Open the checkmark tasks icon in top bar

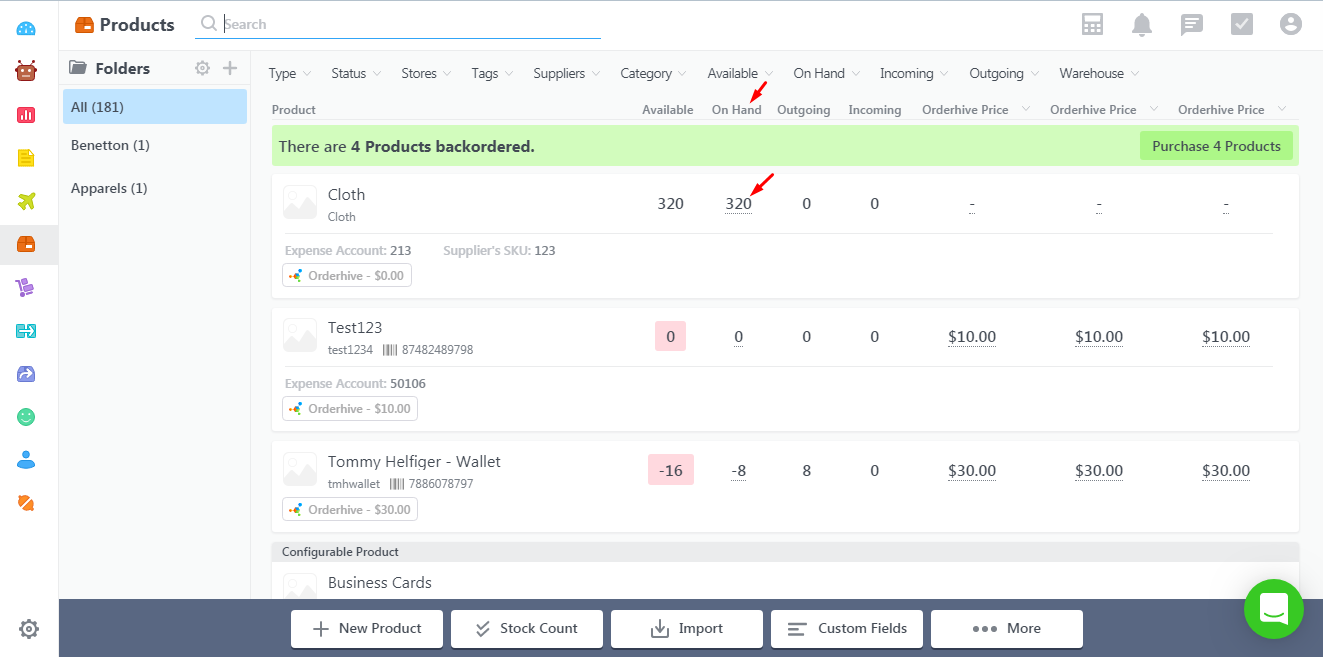pos(1241,25)
